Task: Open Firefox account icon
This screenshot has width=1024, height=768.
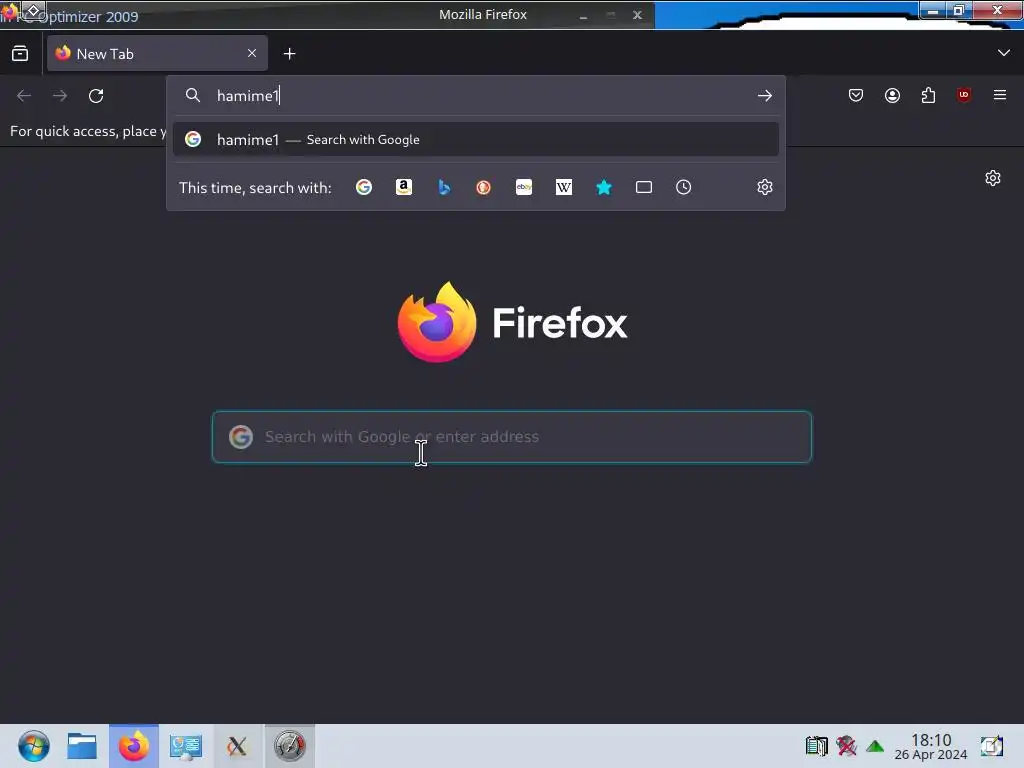Action: pos(892,95)
